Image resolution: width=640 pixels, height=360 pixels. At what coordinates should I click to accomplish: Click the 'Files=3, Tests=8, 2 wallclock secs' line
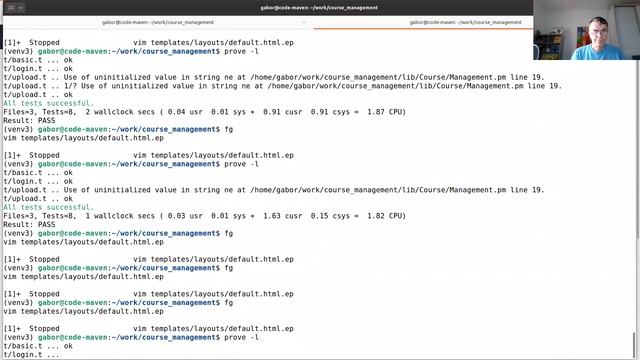(x=204, y=112)
